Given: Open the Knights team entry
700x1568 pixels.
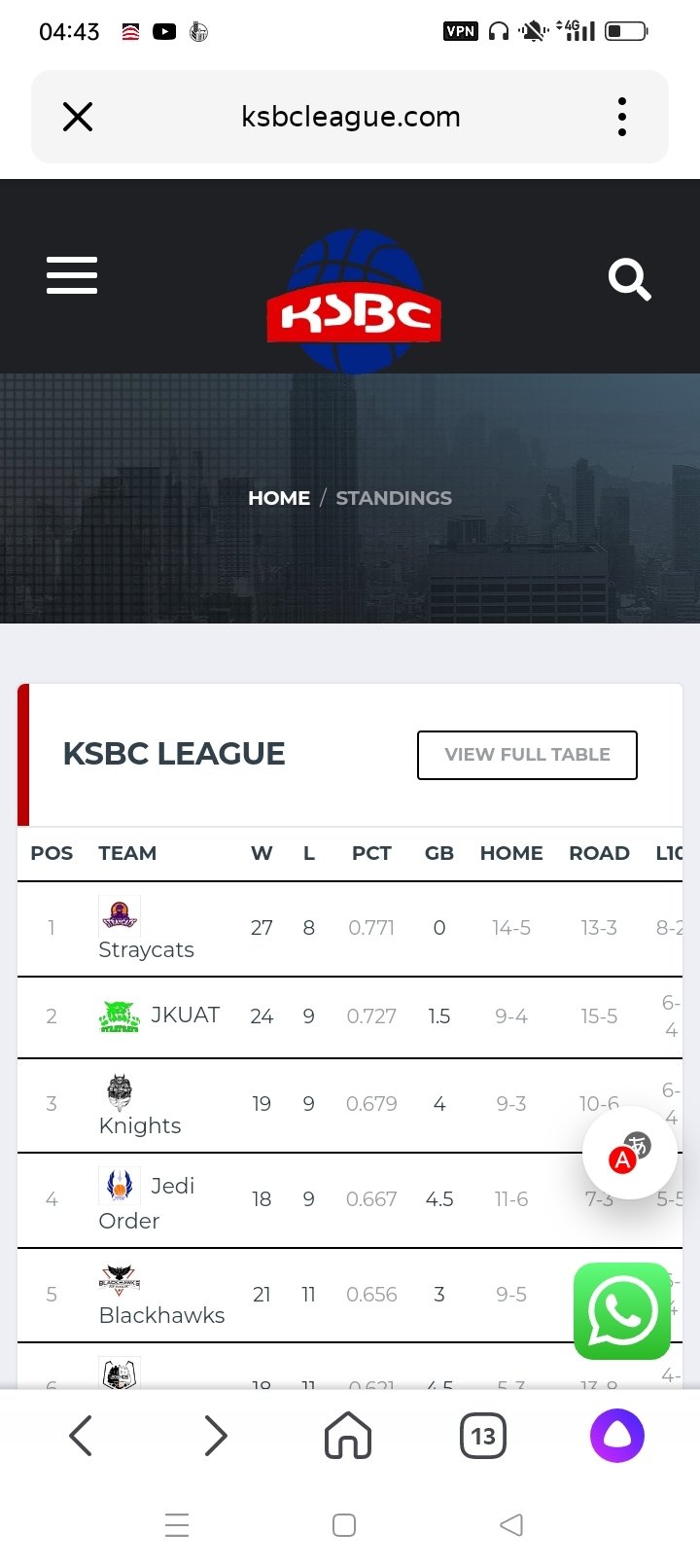Looking at the screenshot, I should click(x=140, y=1125).
